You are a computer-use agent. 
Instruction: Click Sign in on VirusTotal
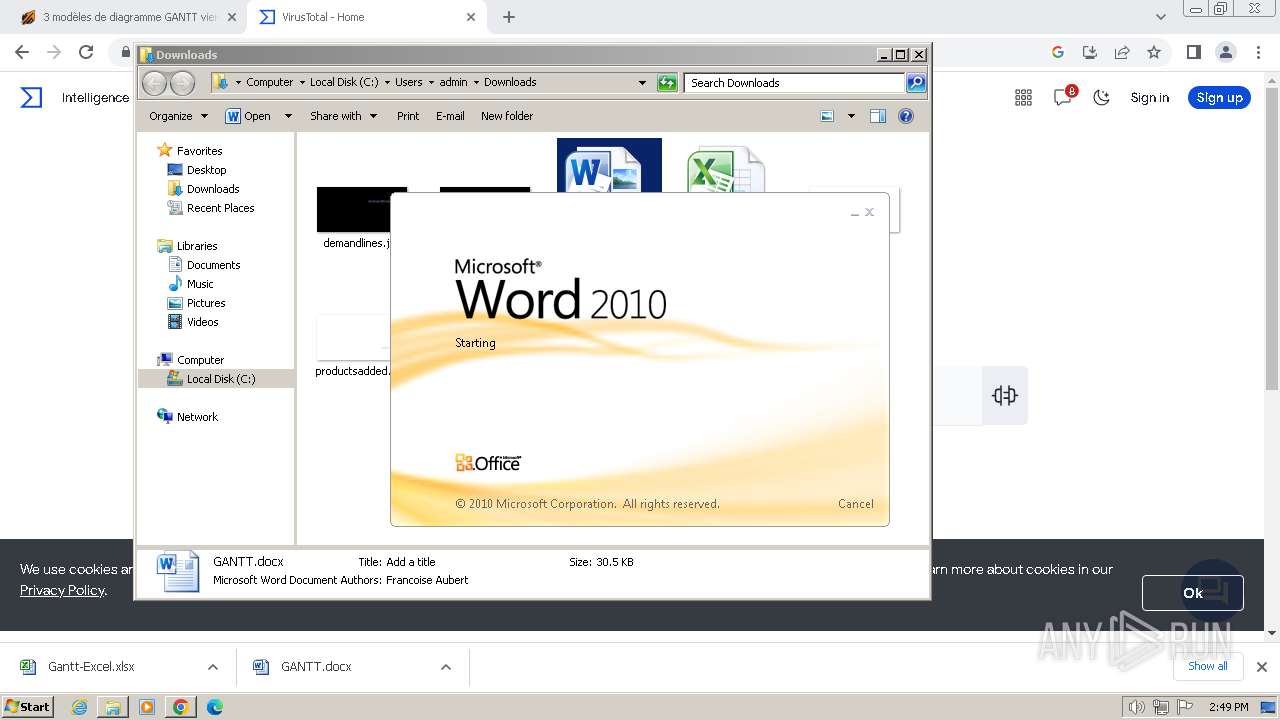point(1150,97)
